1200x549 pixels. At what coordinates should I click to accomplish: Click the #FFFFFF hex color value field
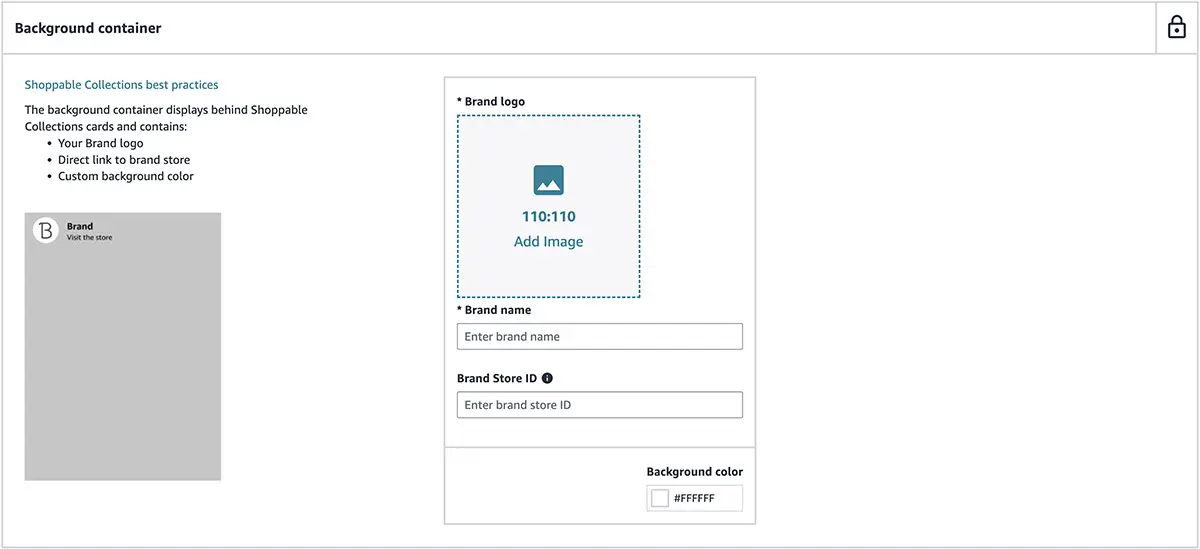tap(694, 498)
